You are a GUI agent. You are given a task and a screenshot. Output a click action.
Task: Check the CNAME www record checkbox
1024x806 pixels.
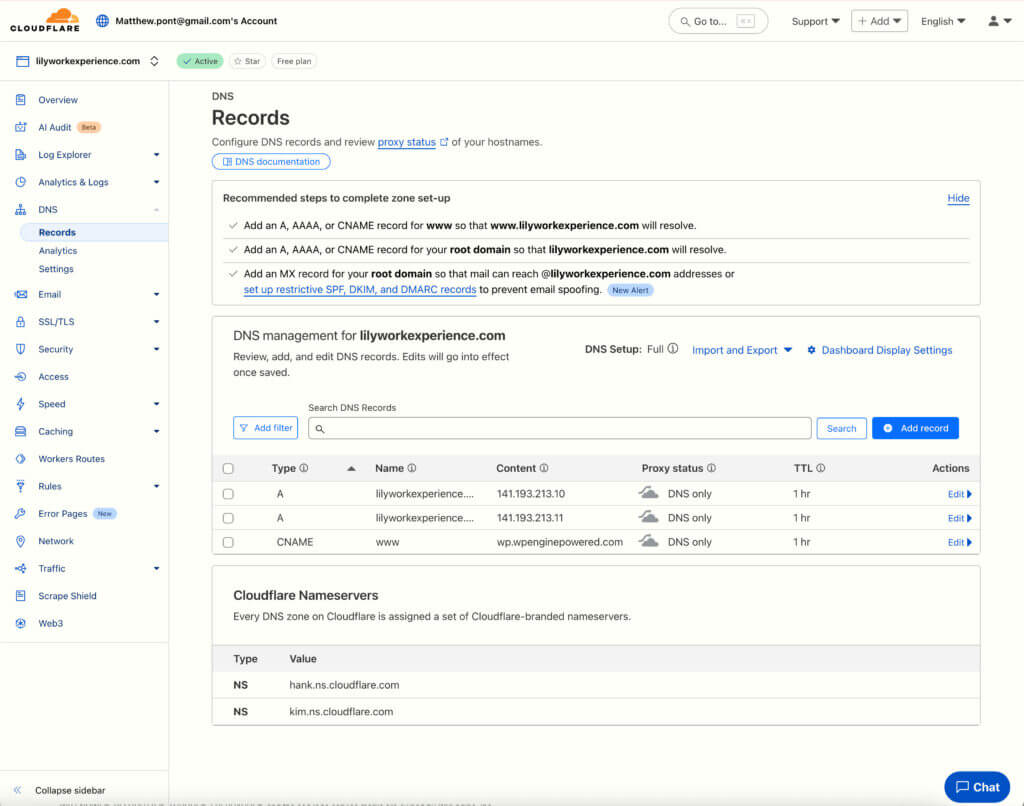[x=228, y=542]
